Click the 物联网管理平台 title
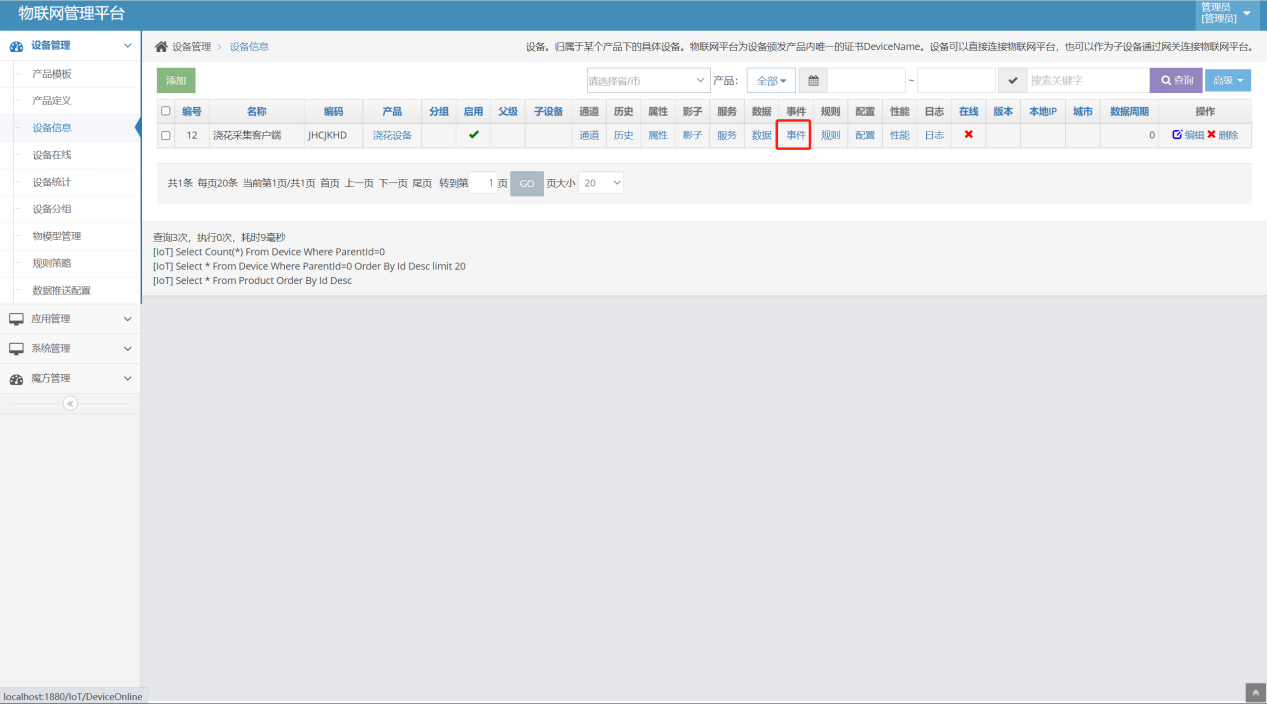1267x704 pixels. 72,13
